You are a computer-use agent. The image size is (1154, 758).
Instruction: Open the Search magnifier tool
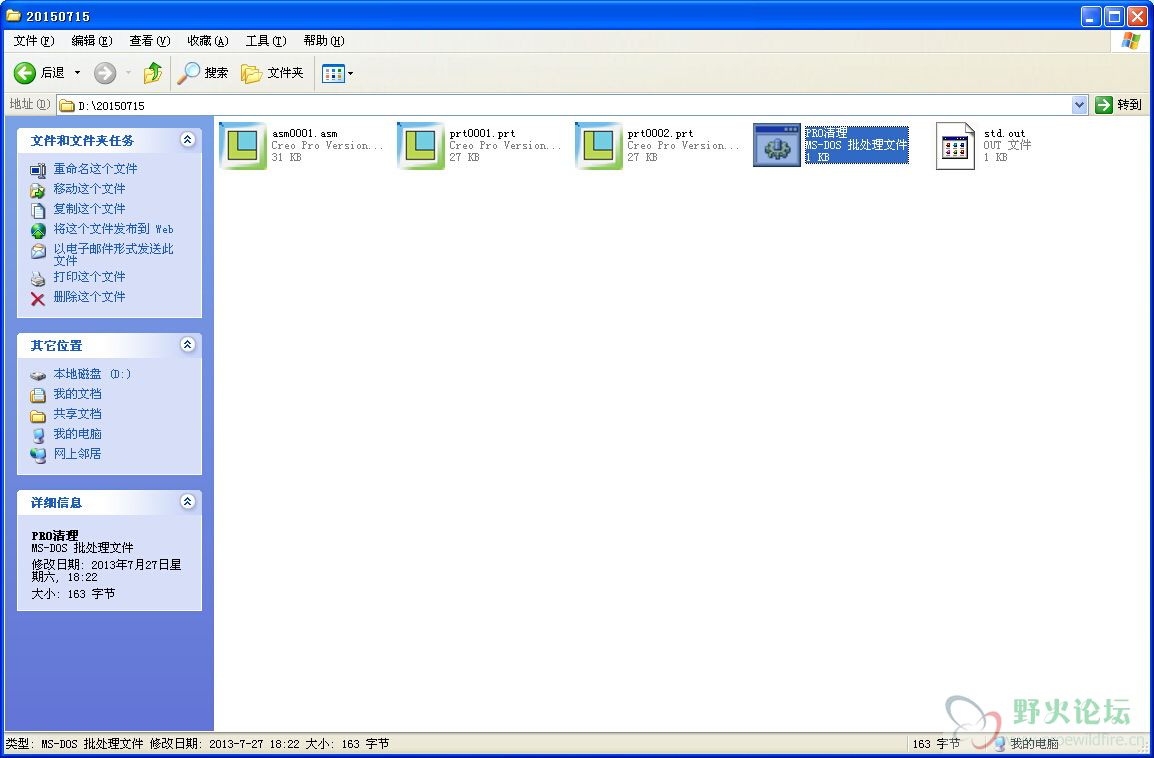coord(202,73)
